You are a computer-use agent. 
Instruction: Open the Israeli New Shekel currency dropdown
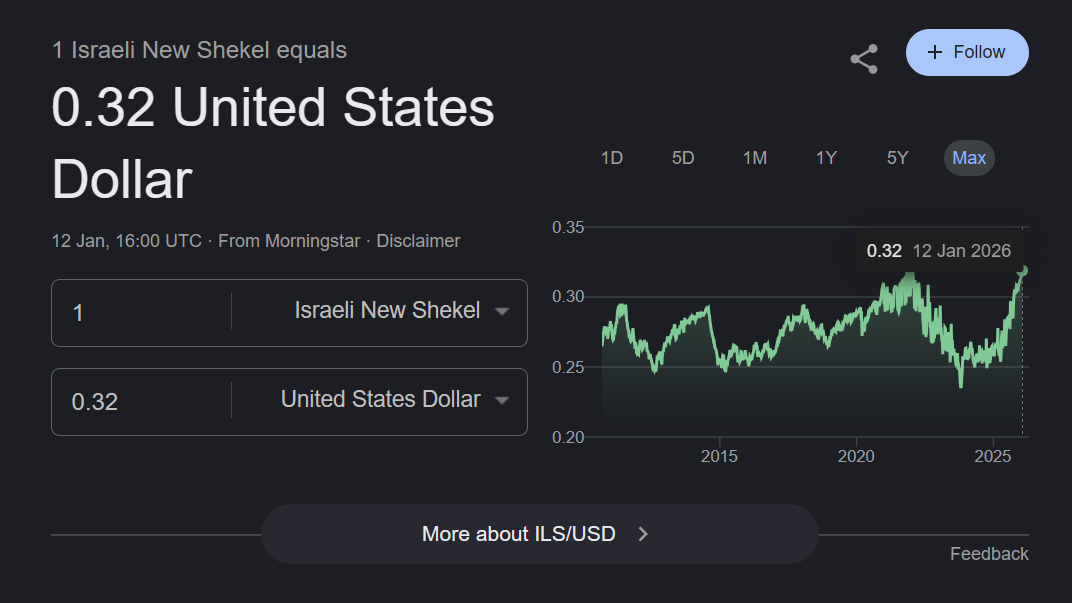[402, 311]
